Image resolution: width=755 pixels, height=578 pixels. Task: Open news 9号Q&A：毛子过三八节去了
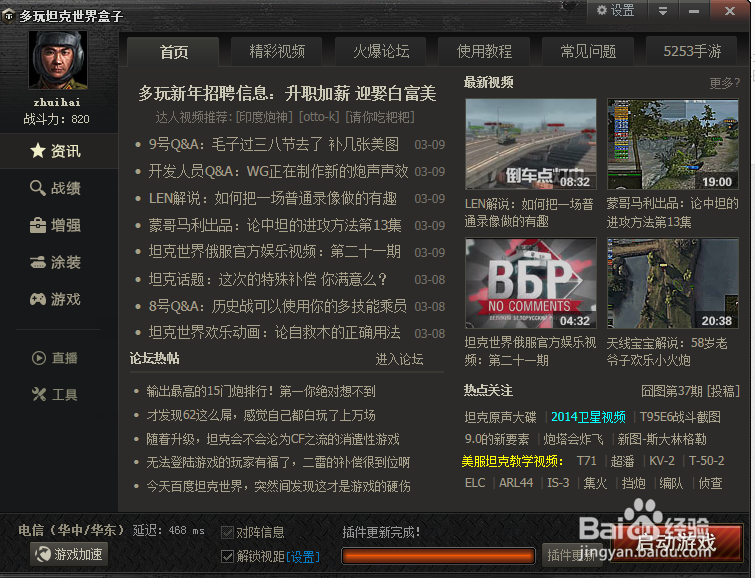(x=273, y=144)
